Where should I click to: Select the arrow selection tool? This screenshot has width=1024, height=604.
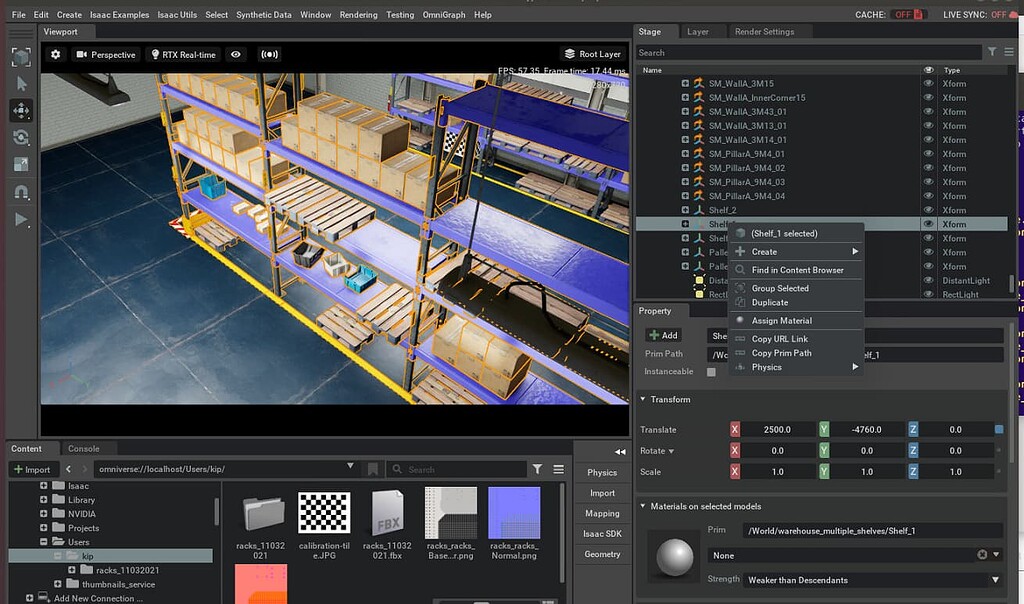point(21,84)
